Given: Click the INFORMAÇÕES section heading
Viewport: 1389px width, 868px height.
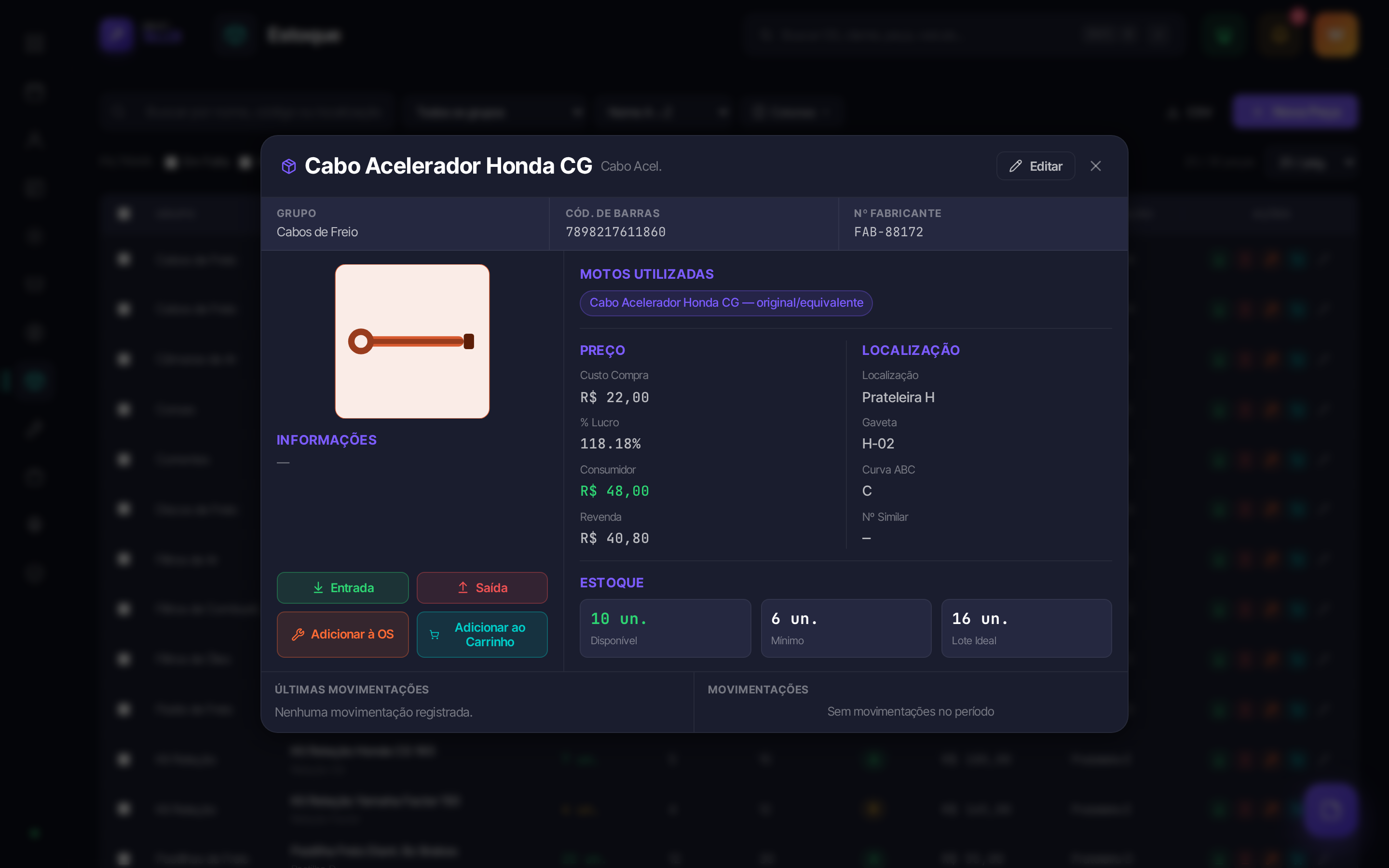Looking at the screenshot, I should pyautogui.click(x=327, y=440).
